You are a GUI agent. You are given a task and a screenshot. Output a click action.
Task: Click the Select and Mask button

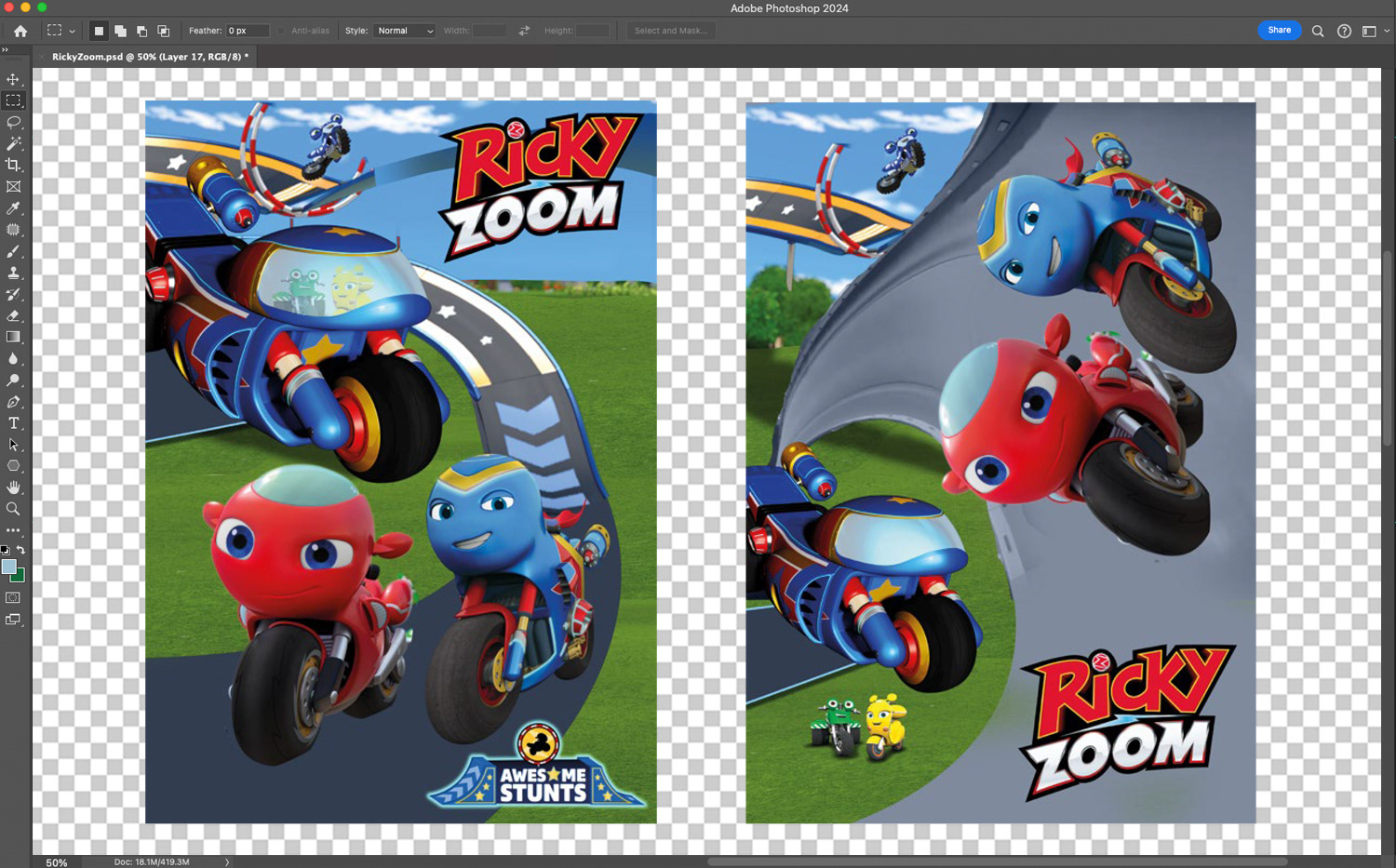[x=670, y=31]
